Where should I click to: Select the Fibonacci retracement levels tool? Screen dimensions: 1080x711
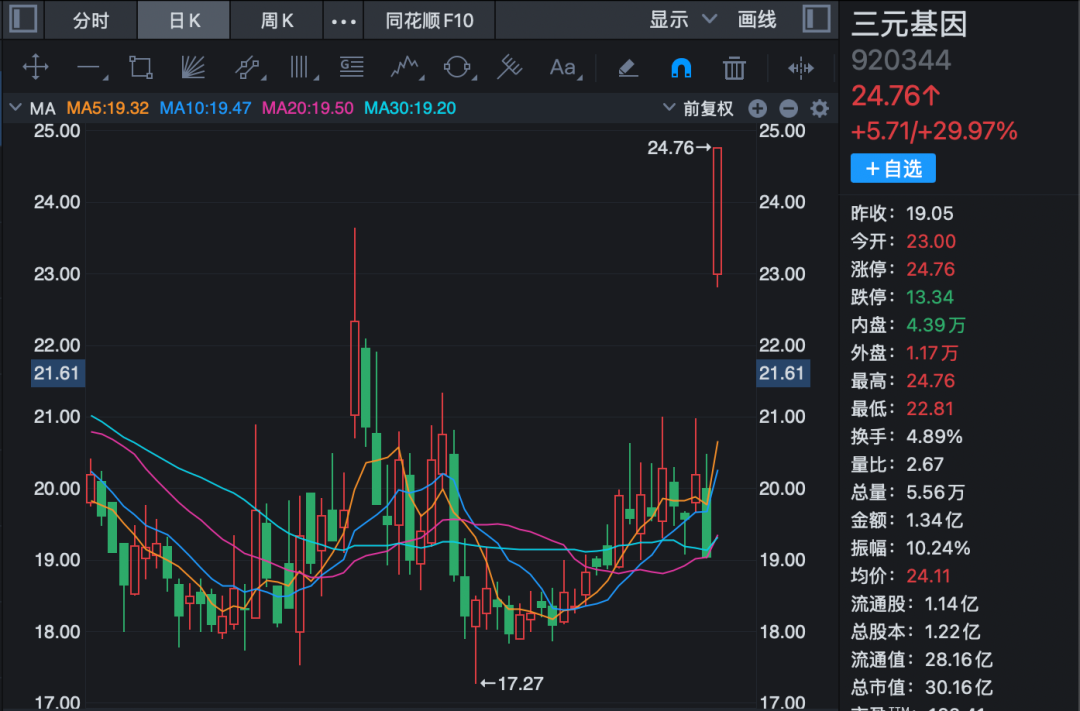pyautogui.click(x=352, y=68)
